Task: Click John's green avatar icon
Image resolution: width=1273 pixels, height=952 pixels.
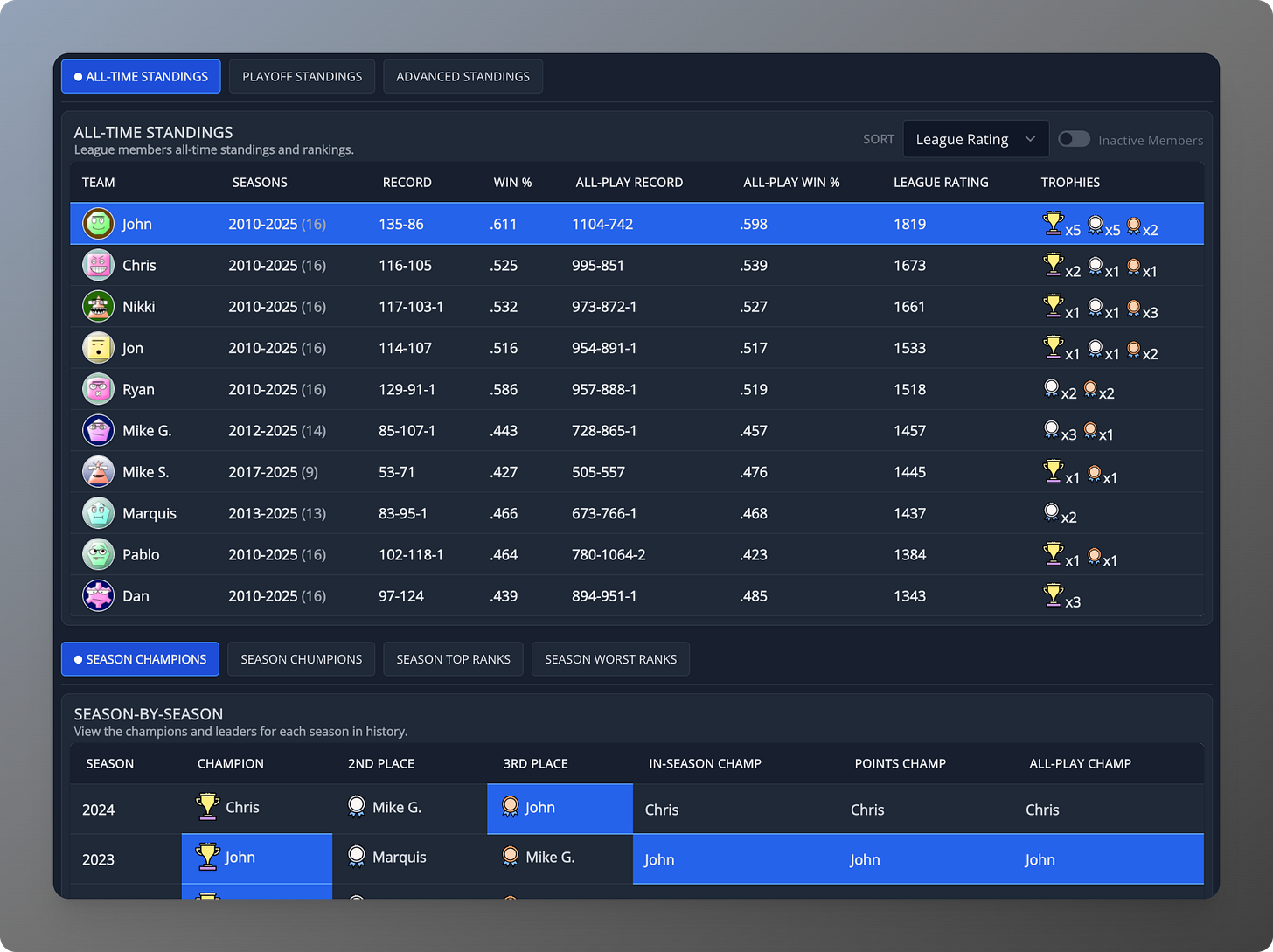Action: [x=99, y=224]
